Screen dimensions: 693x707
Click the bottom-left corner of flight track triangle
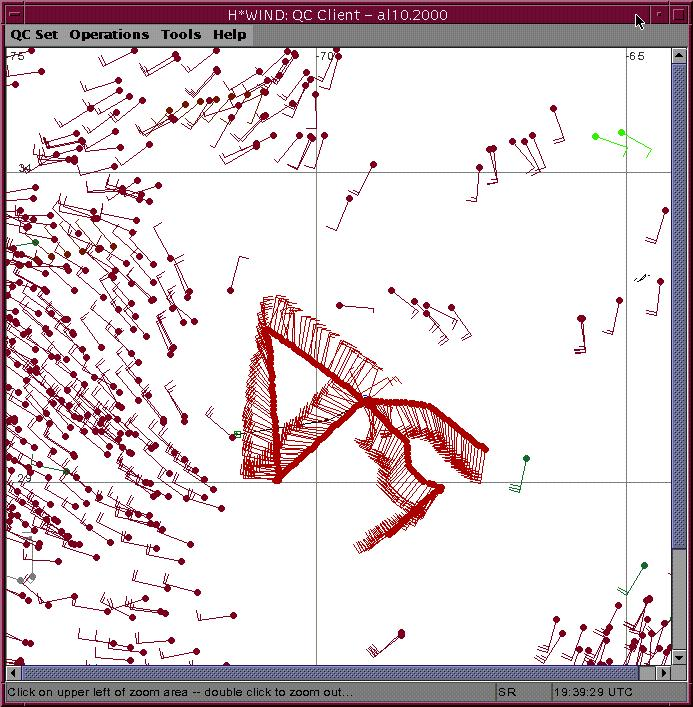click(x=277, y=479)
